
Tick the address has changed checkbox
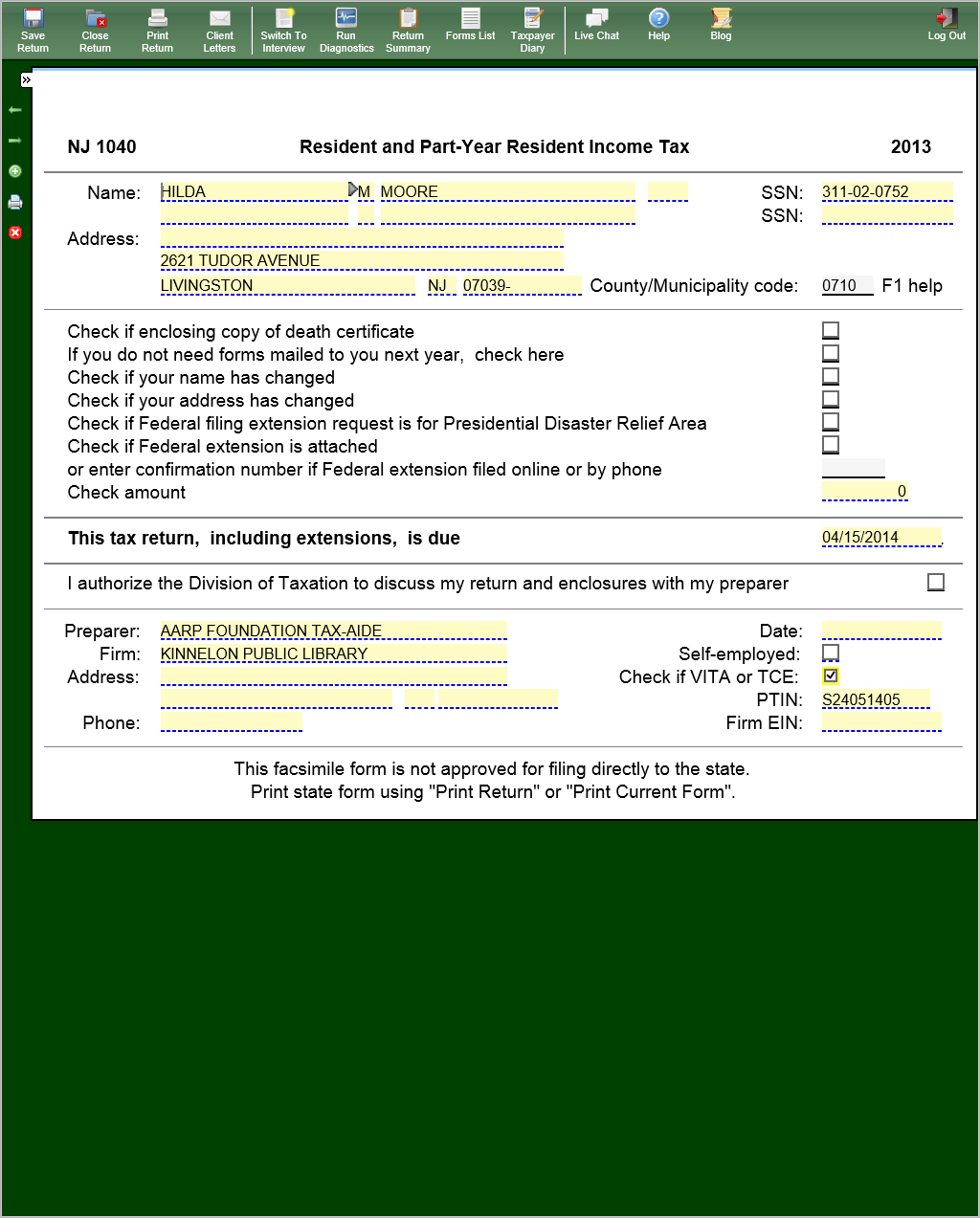pos(831,399)
